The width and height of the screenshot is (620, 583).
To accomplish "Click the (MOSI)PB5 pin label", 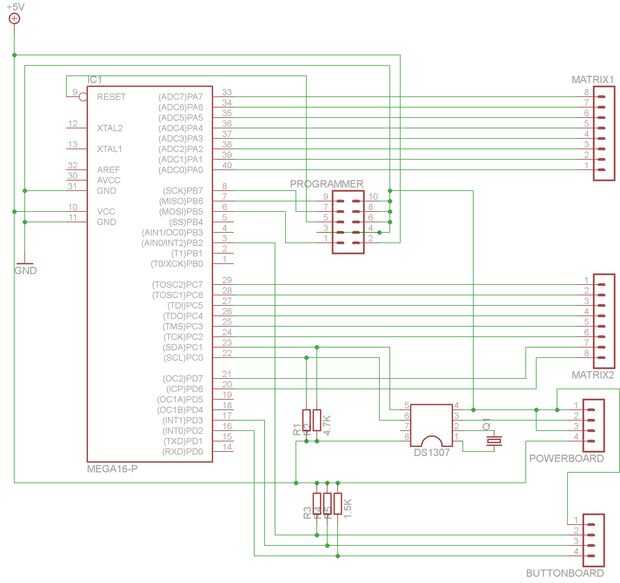I will [181, 212].
